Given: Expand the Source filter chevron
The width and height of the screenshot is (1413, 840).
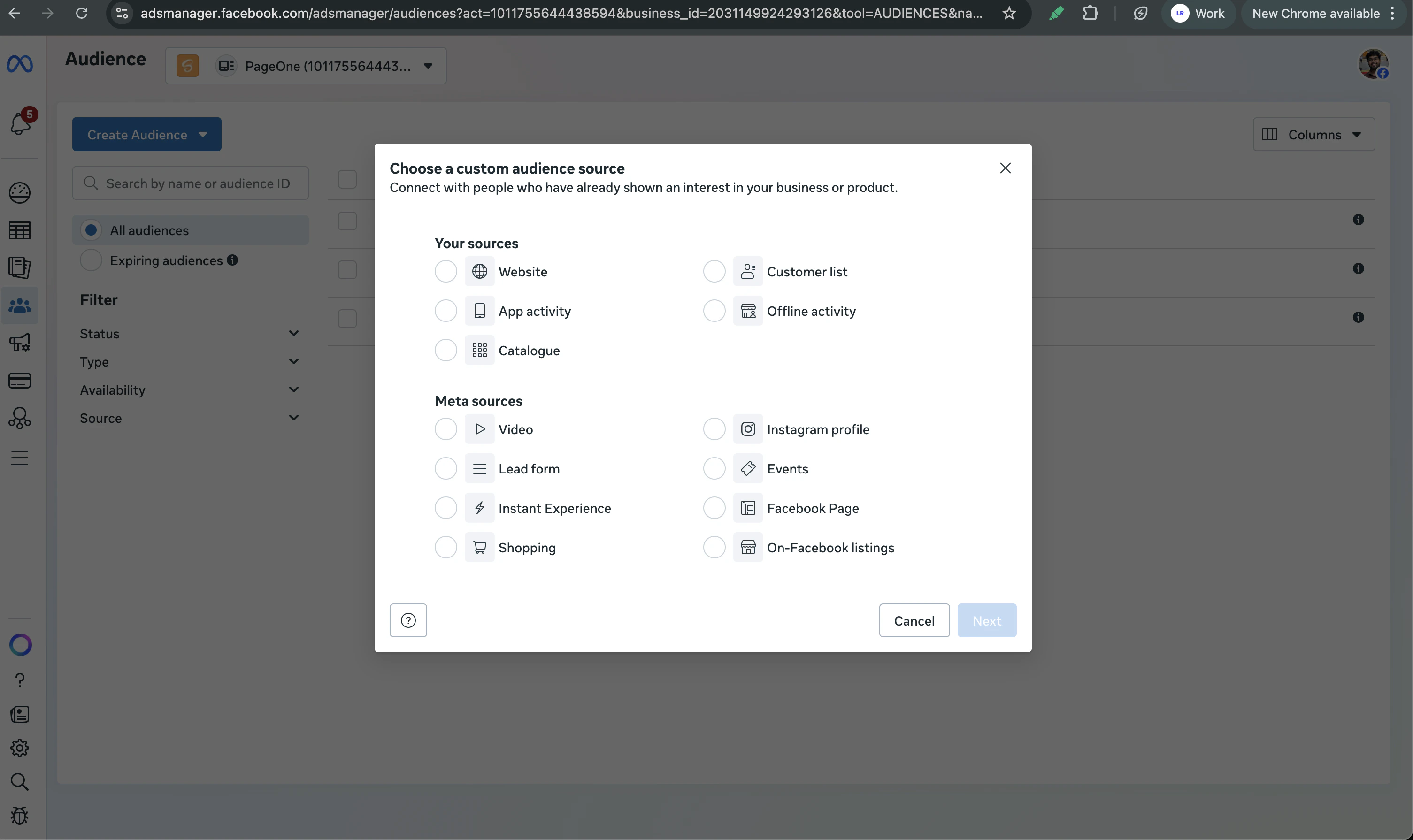Looking at the screenshot, I should (x=294, y=418).
